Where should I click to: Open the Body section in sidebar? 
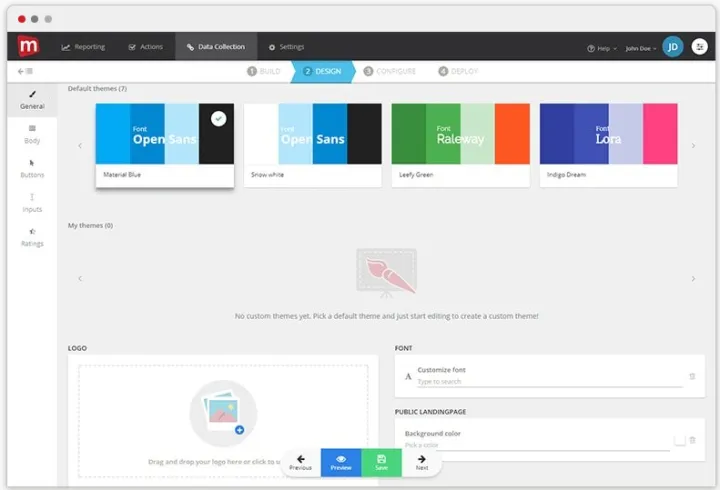32,133
